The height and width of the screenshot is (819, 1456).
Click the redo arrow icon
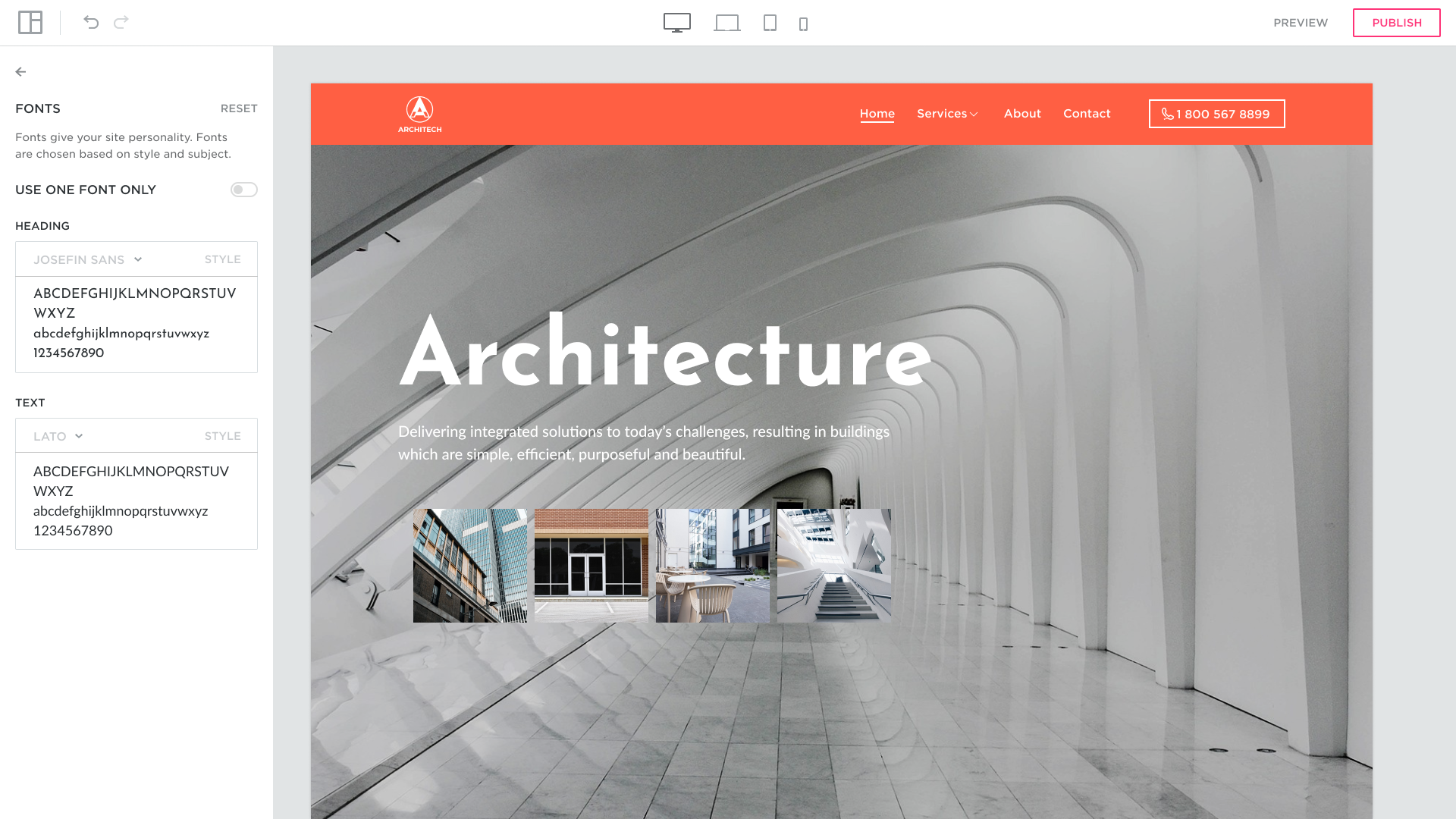[x=121, y=23]
